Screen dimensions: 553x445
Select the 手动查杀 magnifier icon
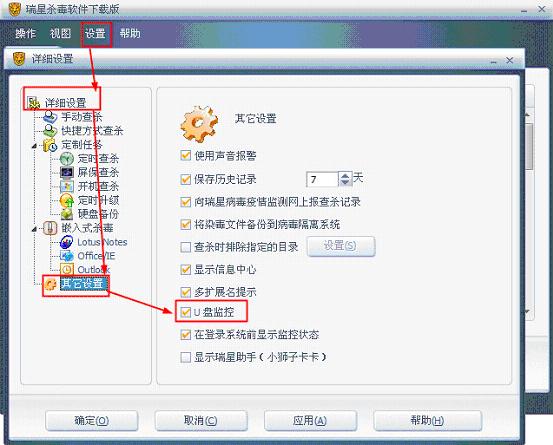pos(50,117)
